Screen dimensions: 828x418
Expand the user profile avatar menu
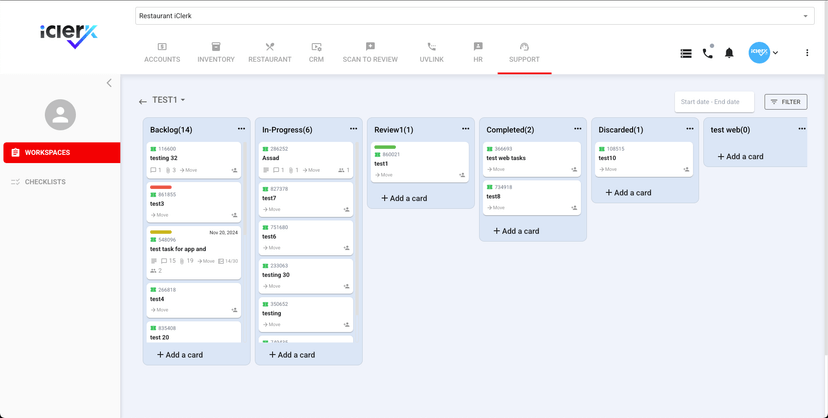(764, 53)
